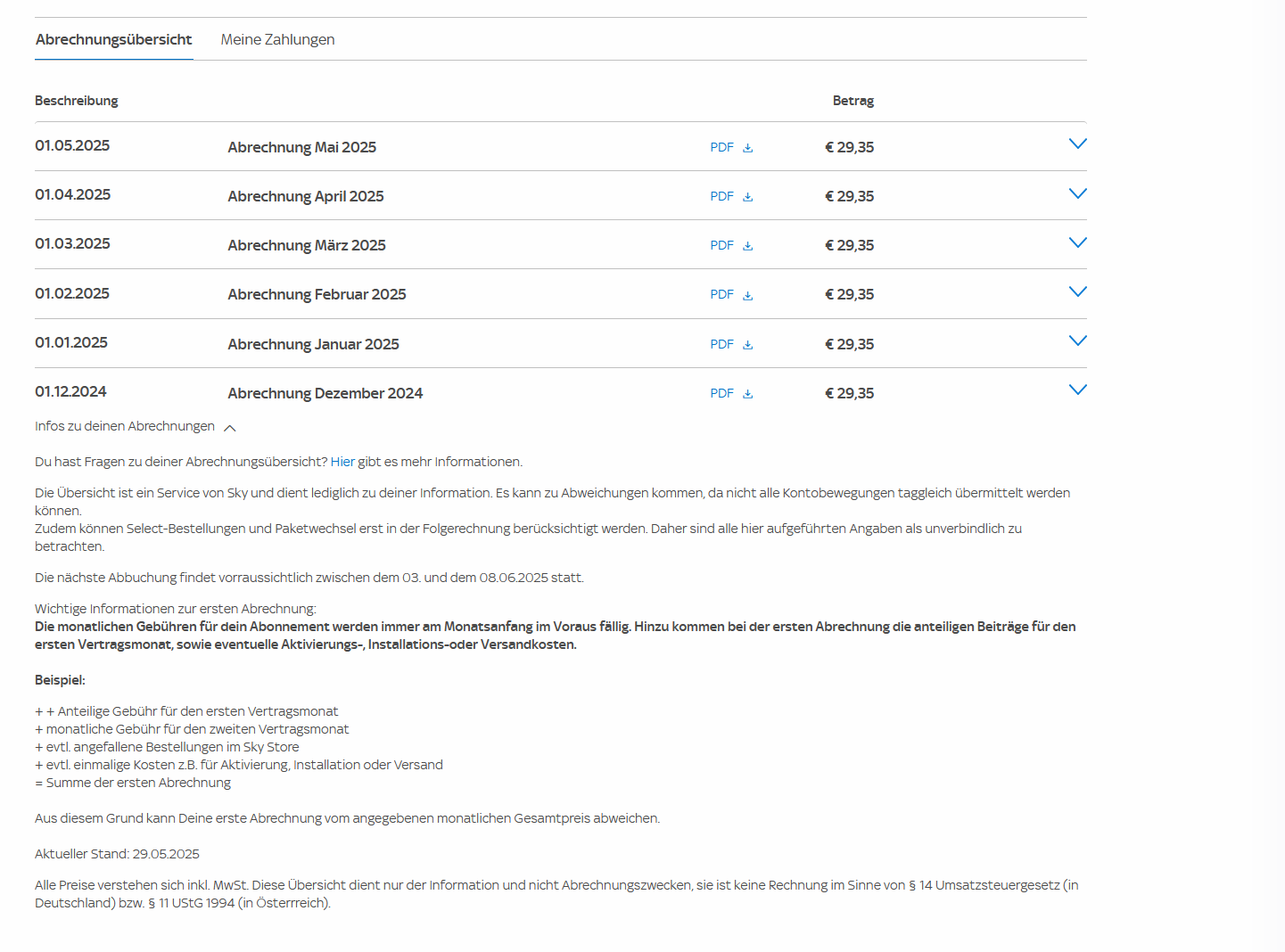Expand the Abrechnung Mai 2025 row
This screenshot has height=952, width=1285.
coord(1077,144)
